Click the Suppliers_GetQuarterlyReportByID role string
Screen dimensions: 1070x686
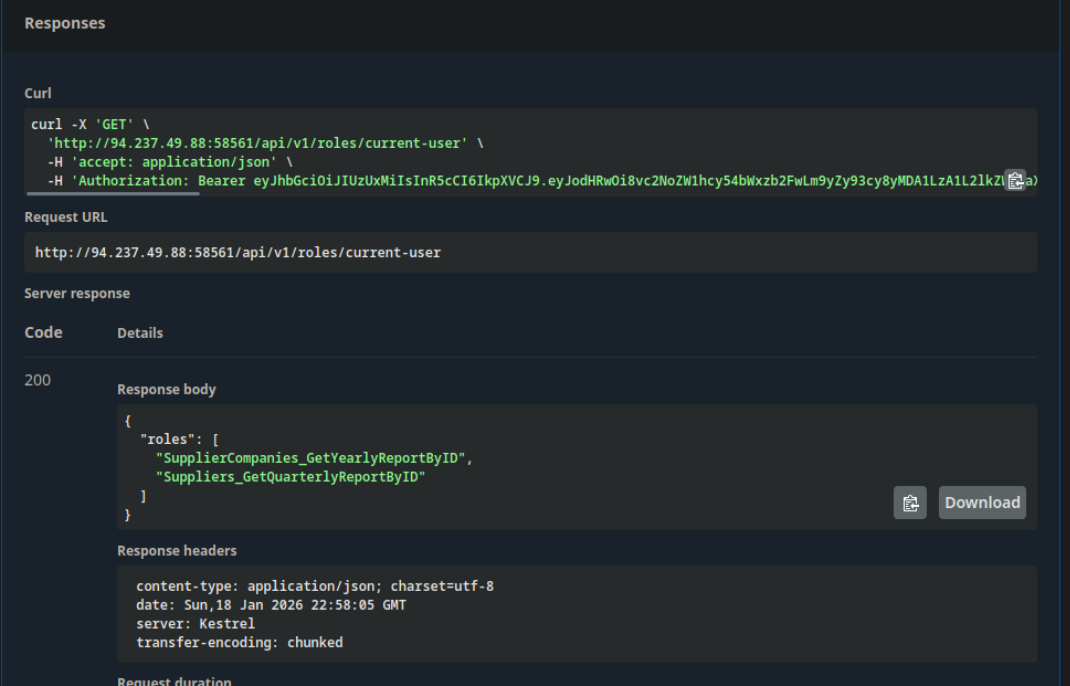[291, 477]
